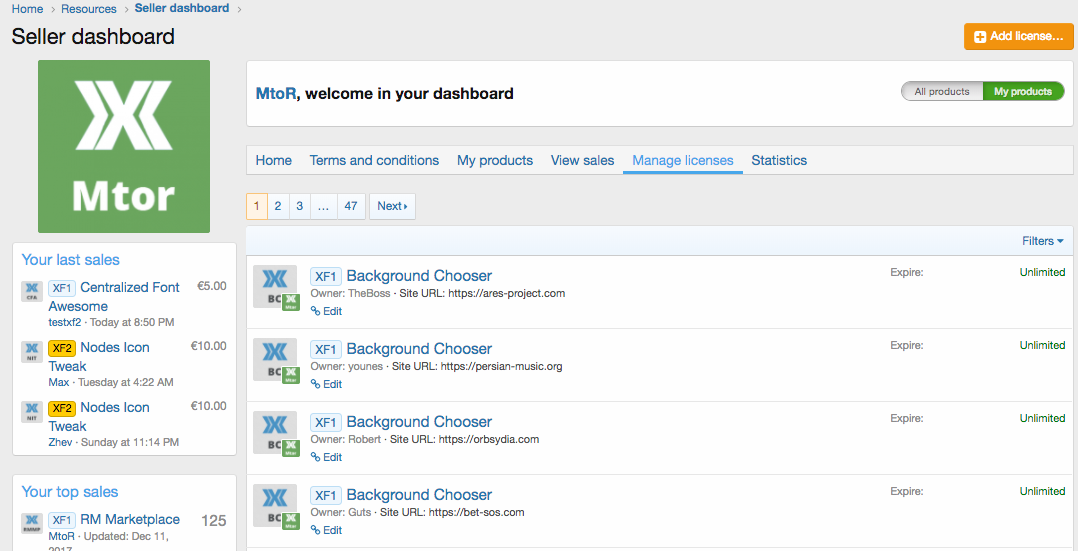Open the MtoR username link in welcome message

[x=276, y=93]
